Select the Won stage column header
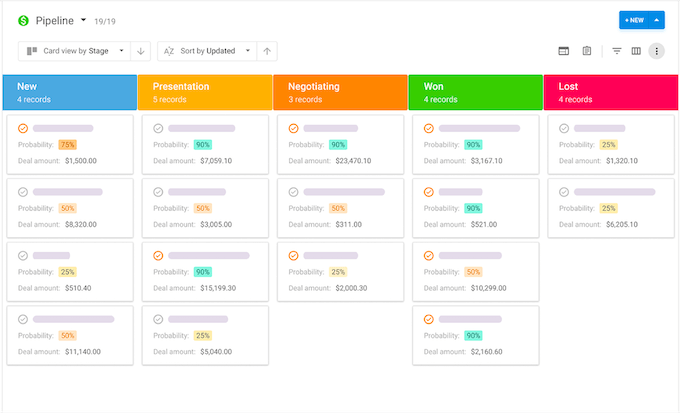 [x=474, y=92]
